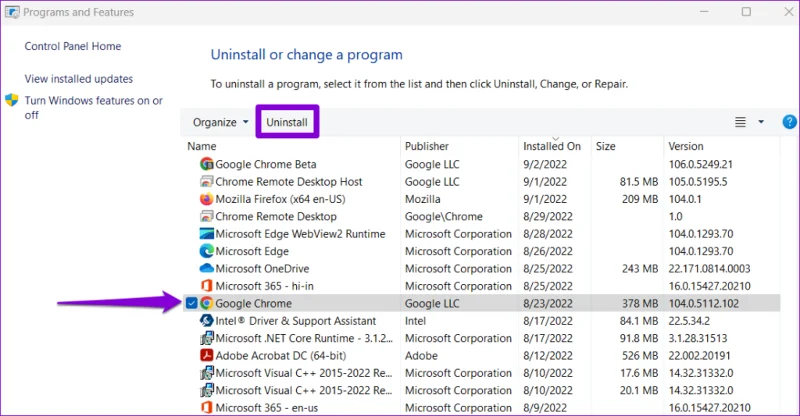Click the Chrome Remote Desktop Host icon

[x=207, y=182]
